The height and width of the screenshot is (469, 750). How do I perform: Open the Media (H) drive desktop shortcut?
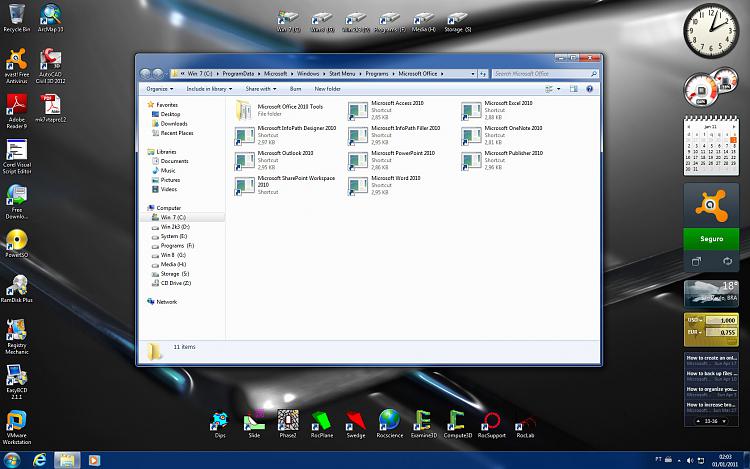tap(424, 22)
